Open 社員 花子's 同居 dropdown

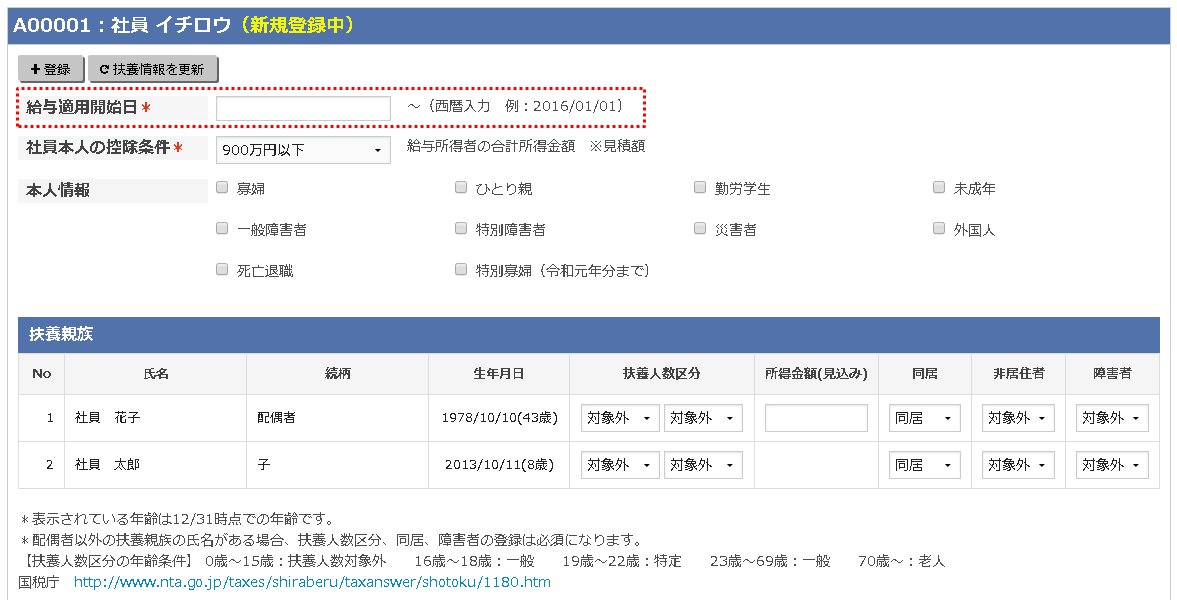point(924,418)
